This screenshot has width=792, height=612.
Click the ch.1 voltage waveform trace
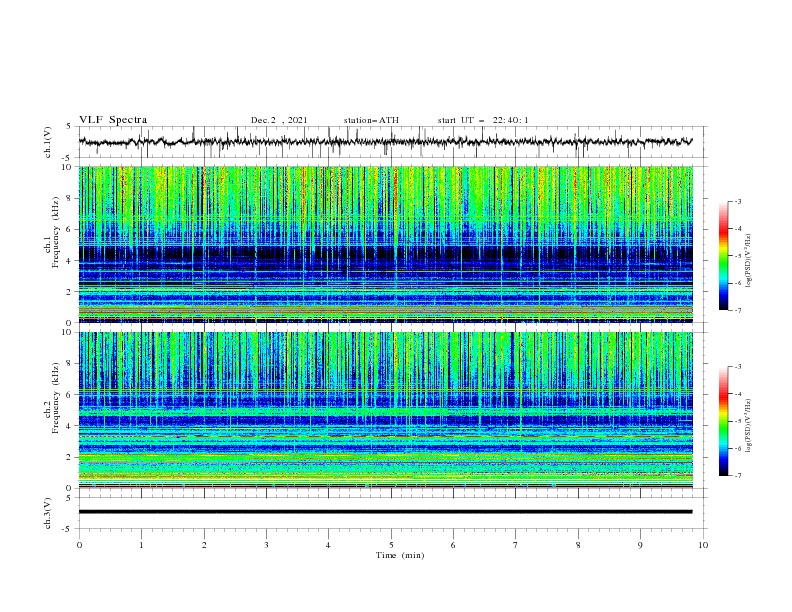pos(385,142)
